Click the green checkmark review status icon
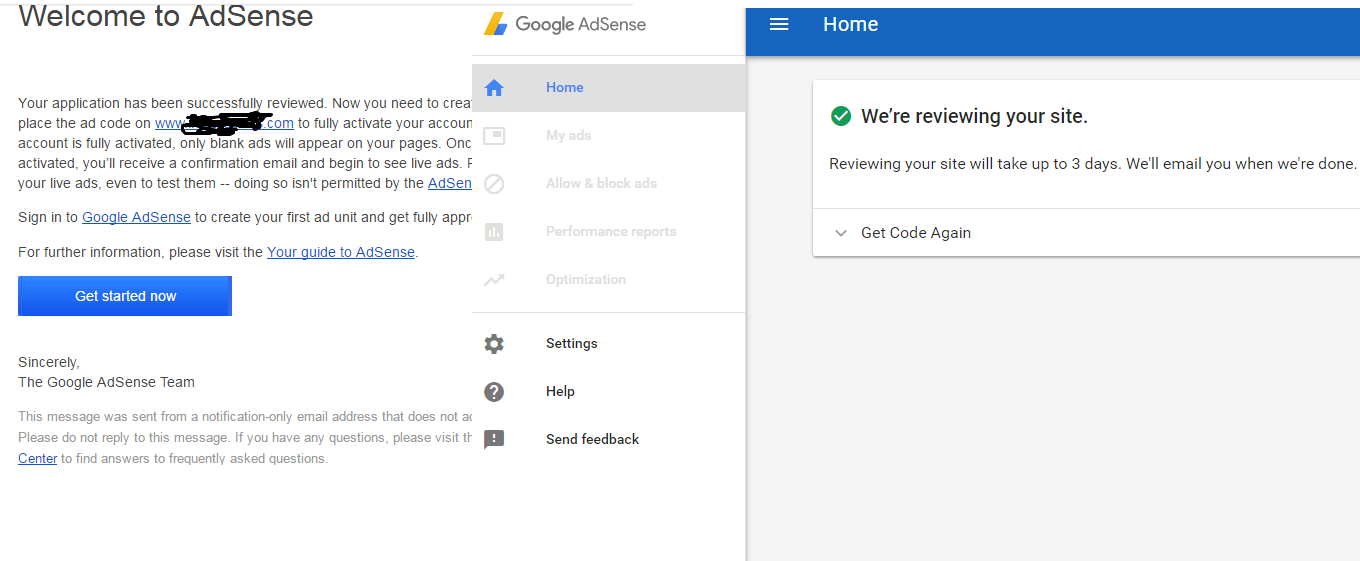Screen dimensions: 1360x561 [841, 116]
